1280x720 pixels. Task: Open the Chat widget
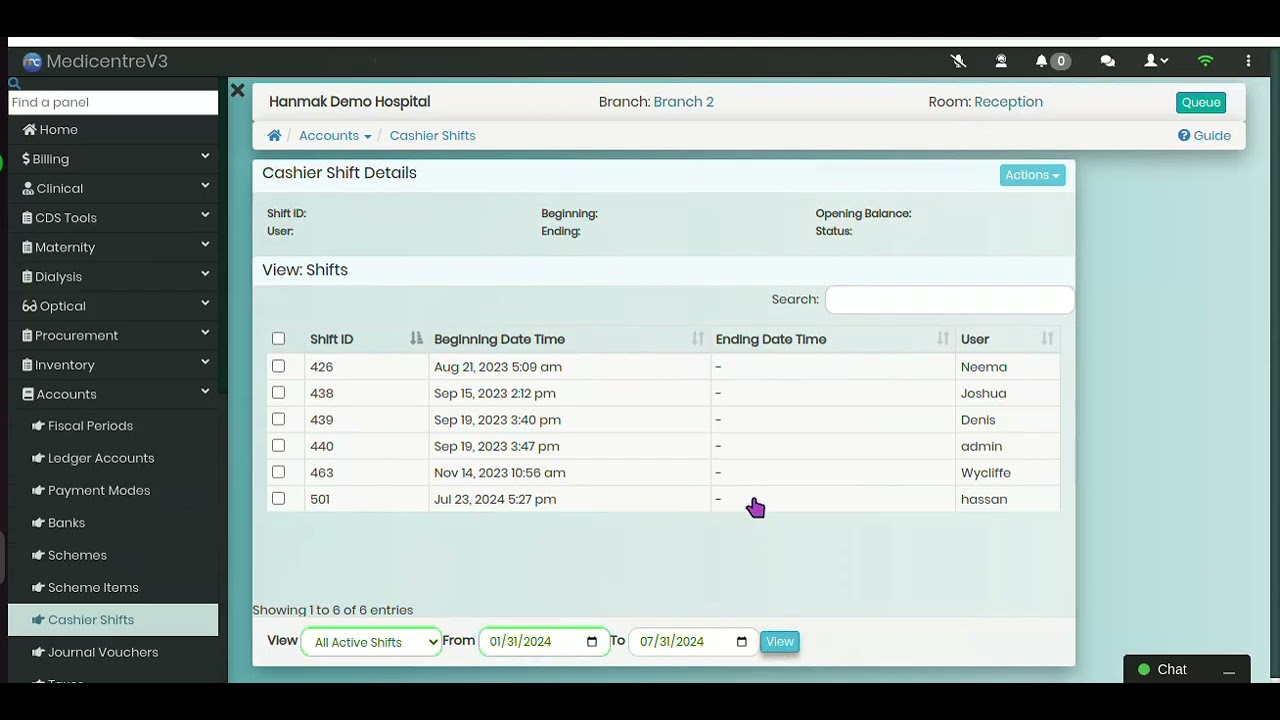(1172, 670)
